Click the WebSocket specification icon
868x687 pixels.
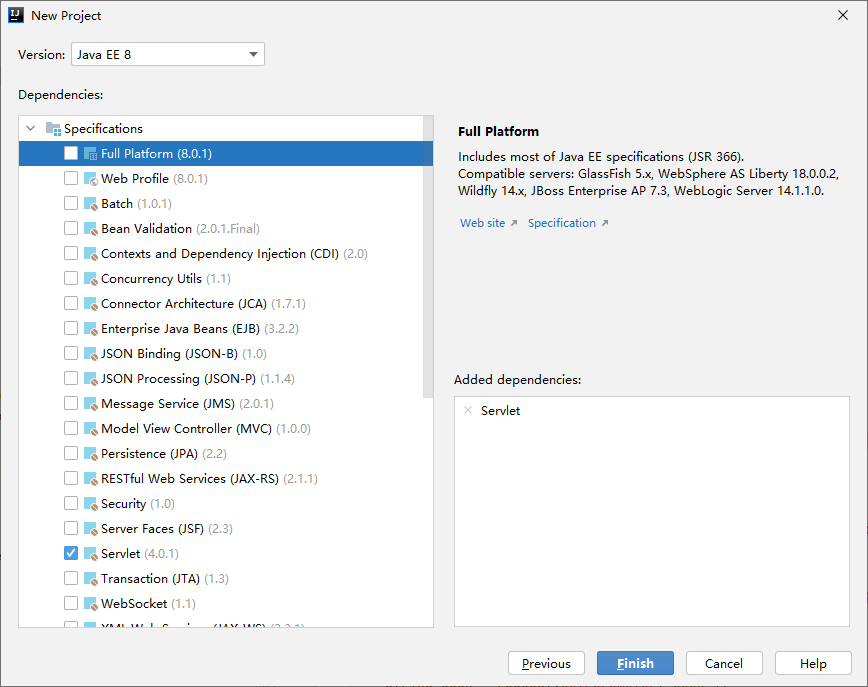(x=91, y=603)
